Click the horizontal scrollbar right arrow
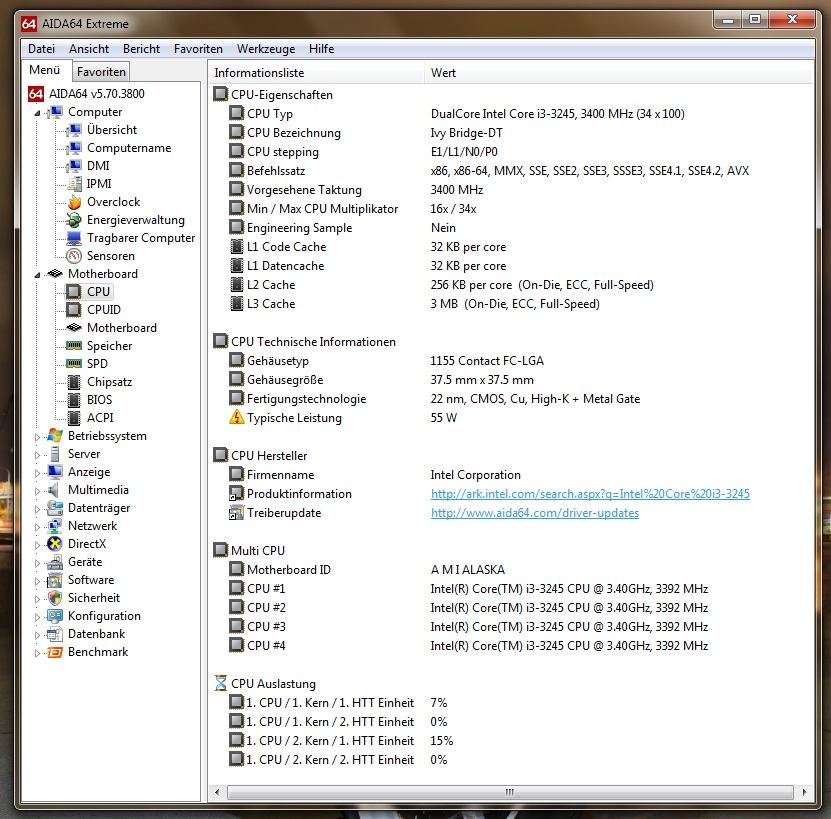Image resolution: width=831 pixels, height=819 pixels. click(x=805, y=792)
